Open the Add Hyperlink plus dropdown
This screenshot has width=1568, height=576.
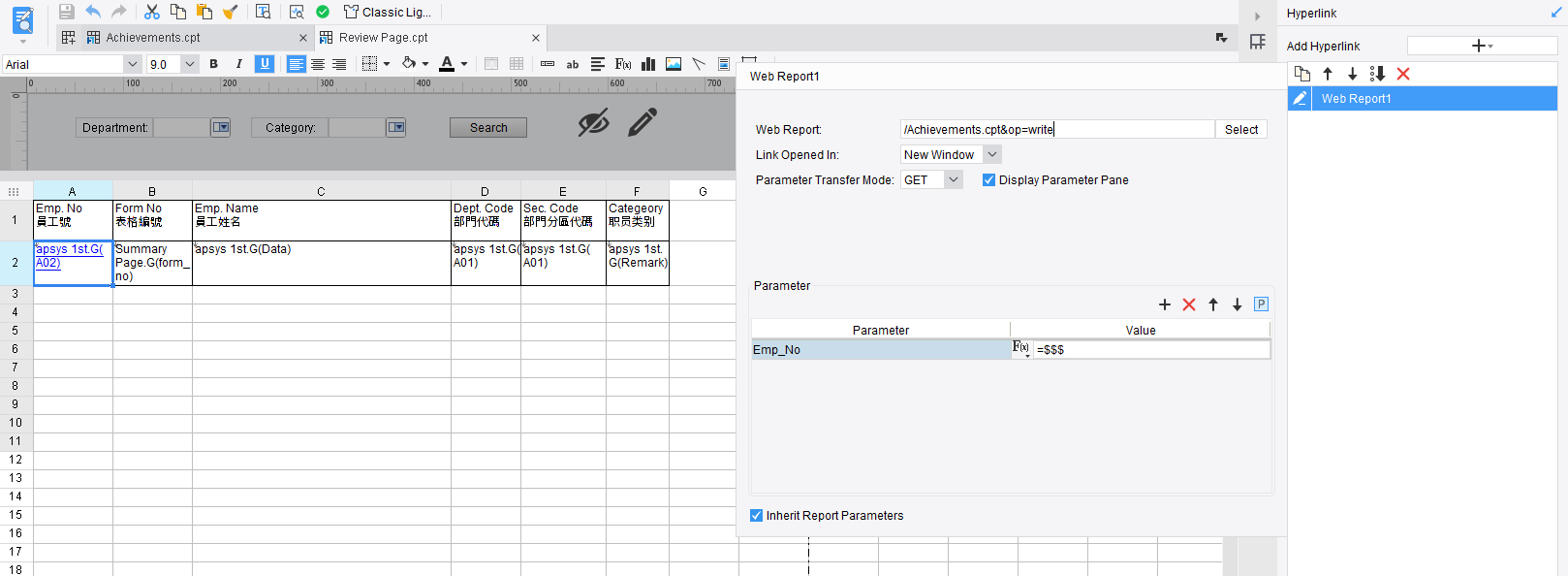tap(1482, 46)
